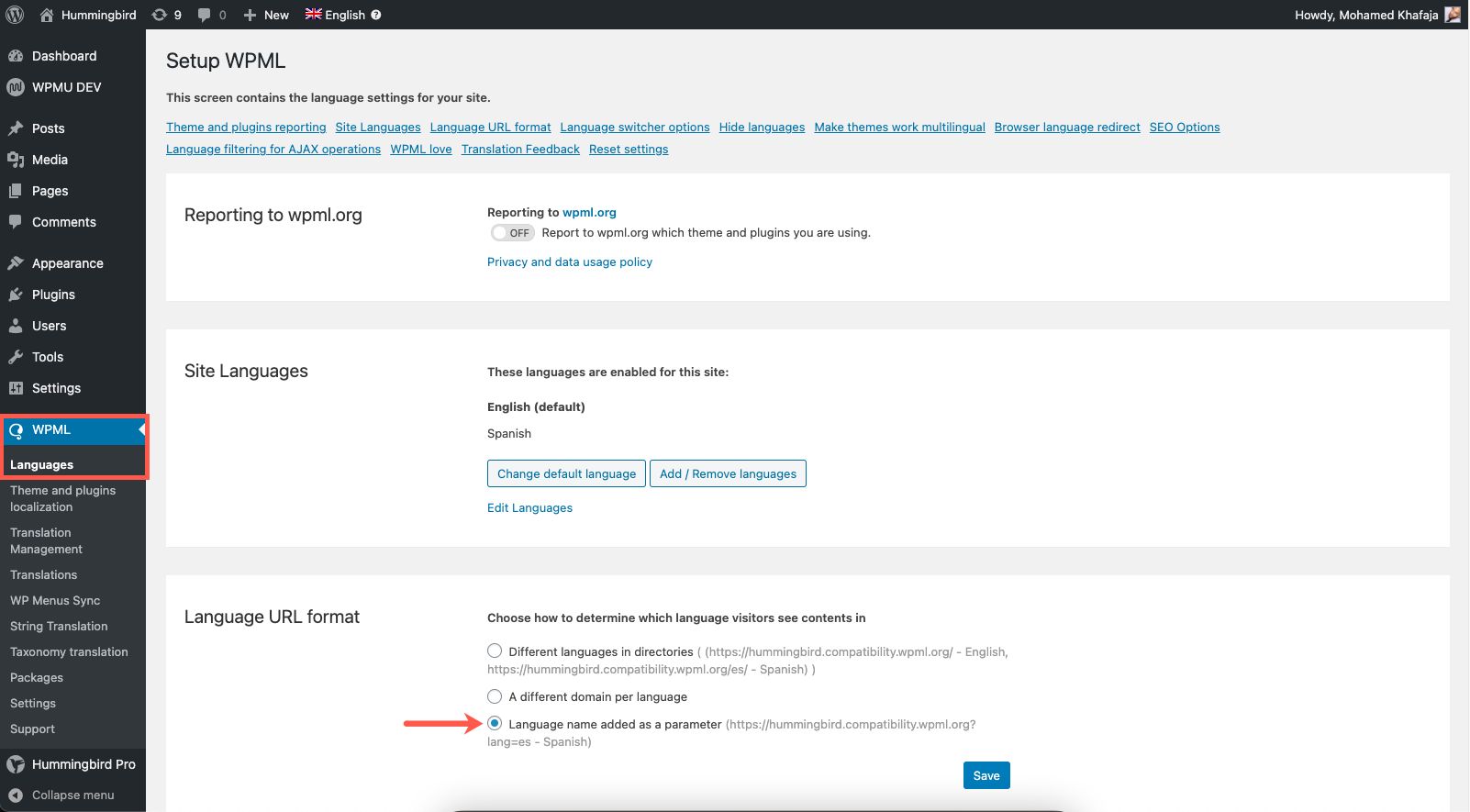This screenshot has width=1470, height=812.
Task: Click the Dashboard gauge icon
Action: click(16, 56)
